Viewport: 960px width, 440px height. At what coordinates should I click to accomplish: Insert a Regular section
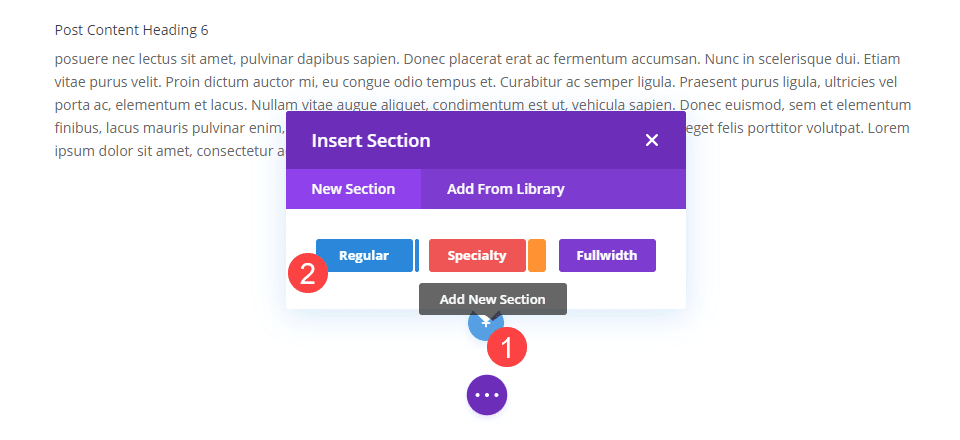pos(364,255)
